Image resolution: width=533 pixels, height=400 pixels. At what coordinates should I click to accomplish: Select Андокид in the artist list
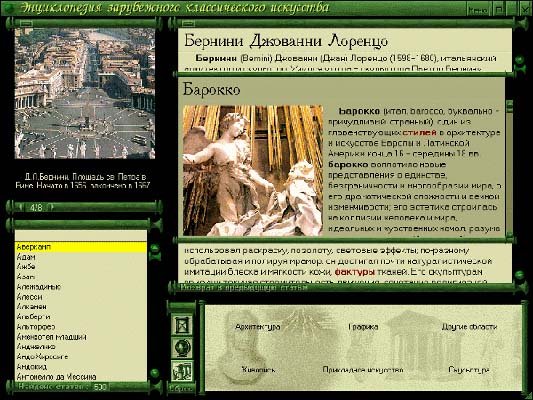[x=81, y=367]
